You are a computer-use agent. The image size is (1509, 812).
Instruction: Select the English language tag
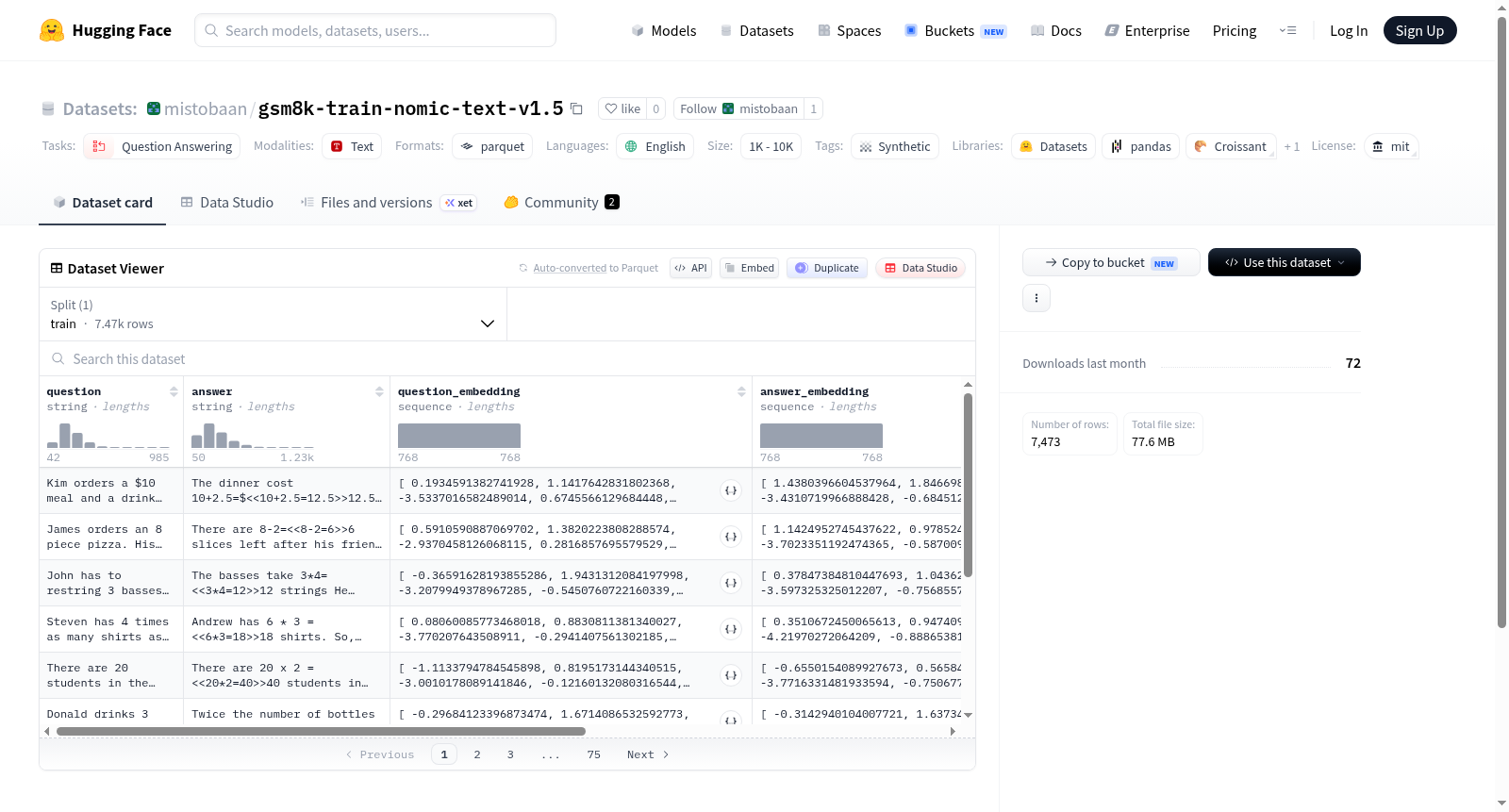pyautogui.click(x=655, y=146)
